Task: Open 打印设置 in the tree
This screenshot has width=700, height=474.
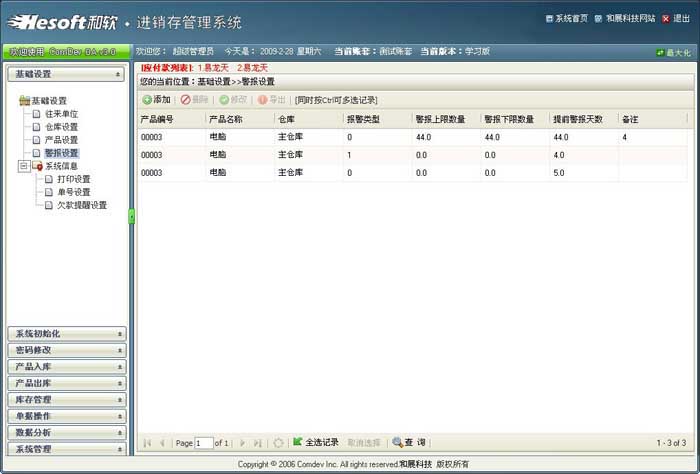Action: click(73, 179)
